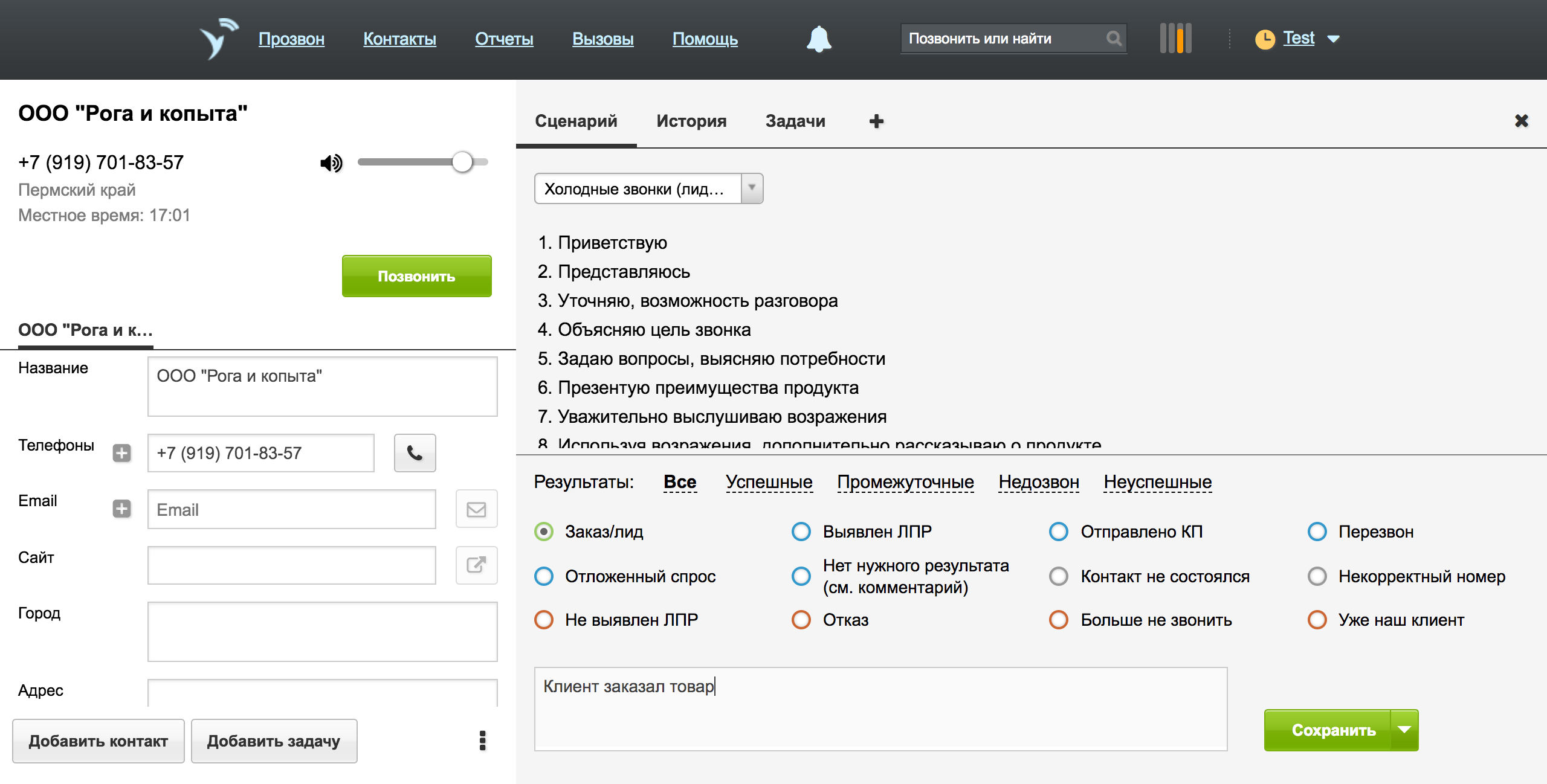Click the orange clock status icon
Screen dimensions: 1547x784
[1264, 39]
